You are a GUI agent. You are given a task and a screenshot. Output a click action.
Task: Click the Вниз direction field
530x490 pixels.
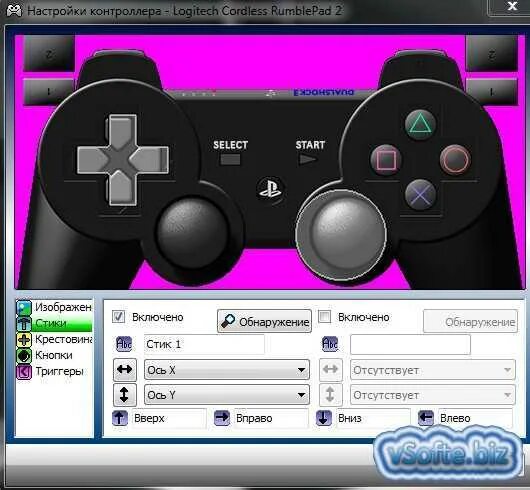click(373, 418)
